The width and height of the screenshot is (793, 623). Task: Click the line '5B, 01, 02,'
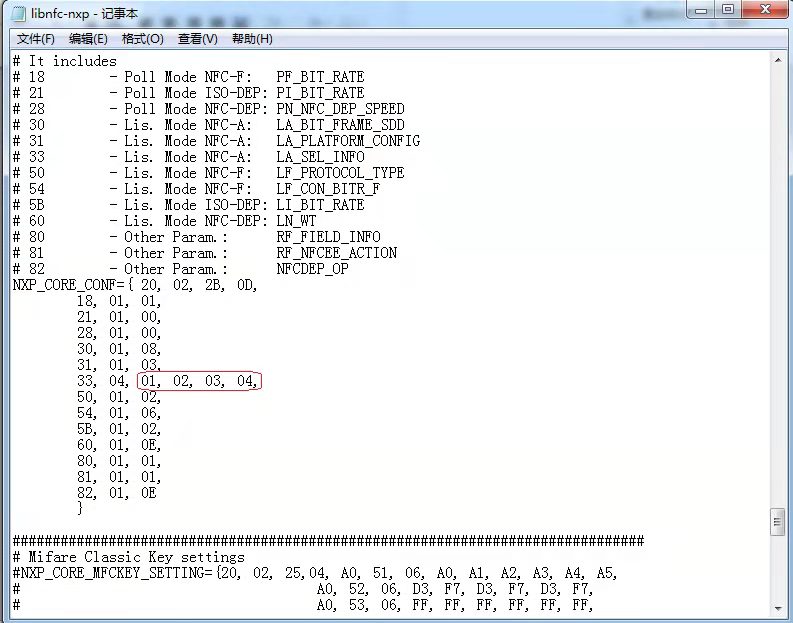(x=119, y=429)
